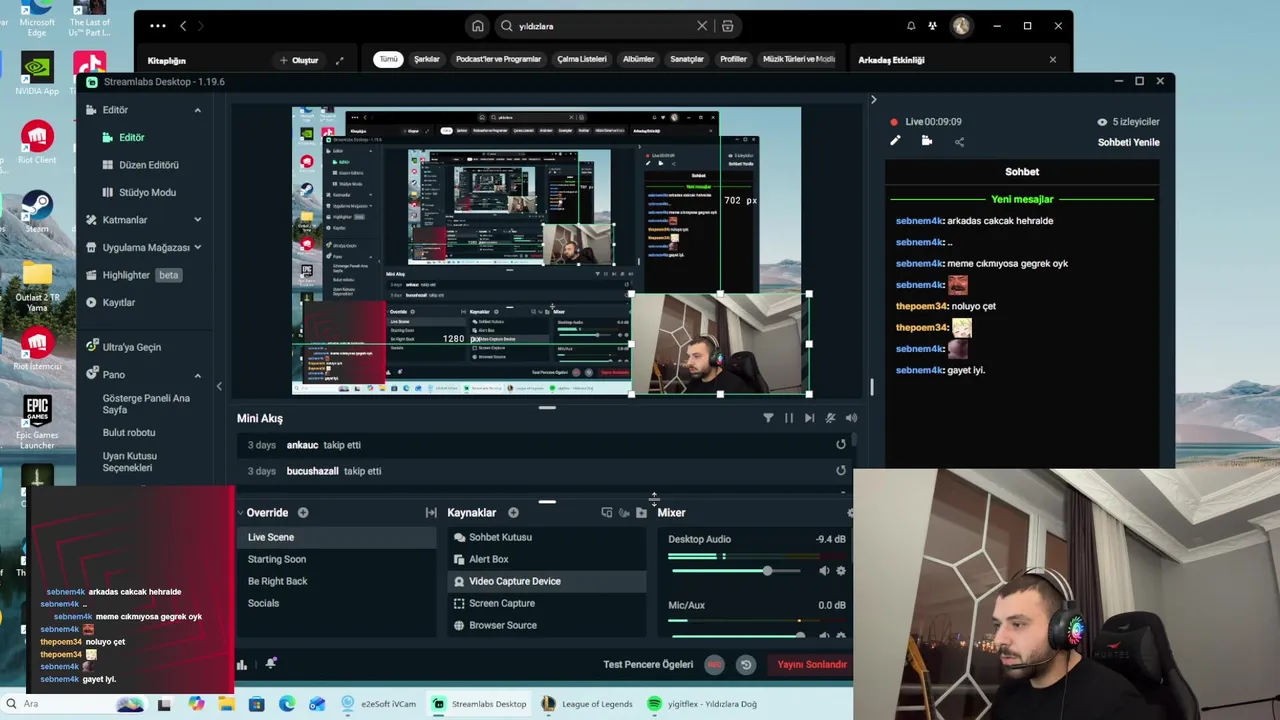
Task: Refresh chat with Sohbeti Yenile
Action: tap(1129, 142)
